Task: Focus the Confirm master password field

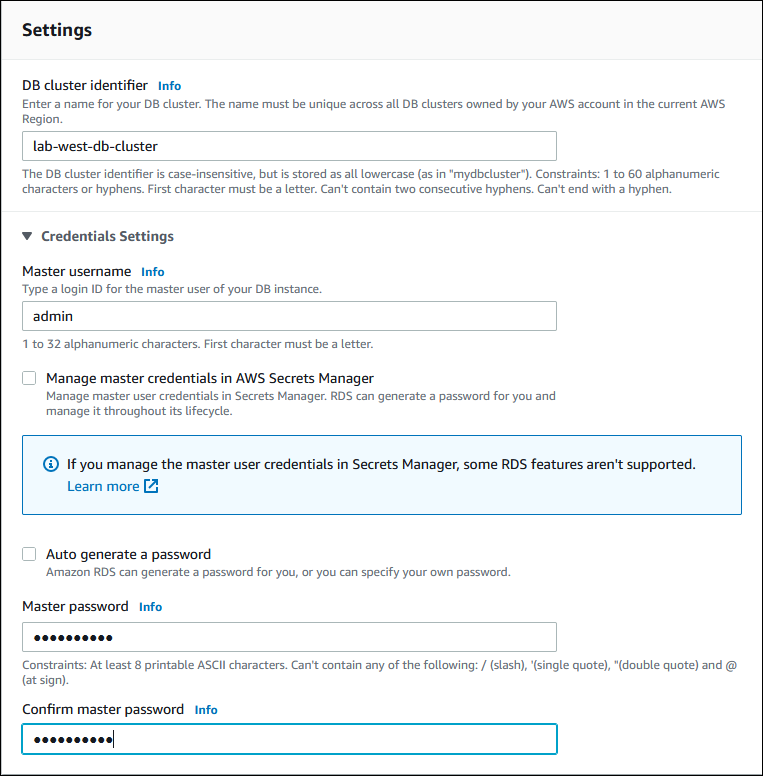Action: (289, 739)
